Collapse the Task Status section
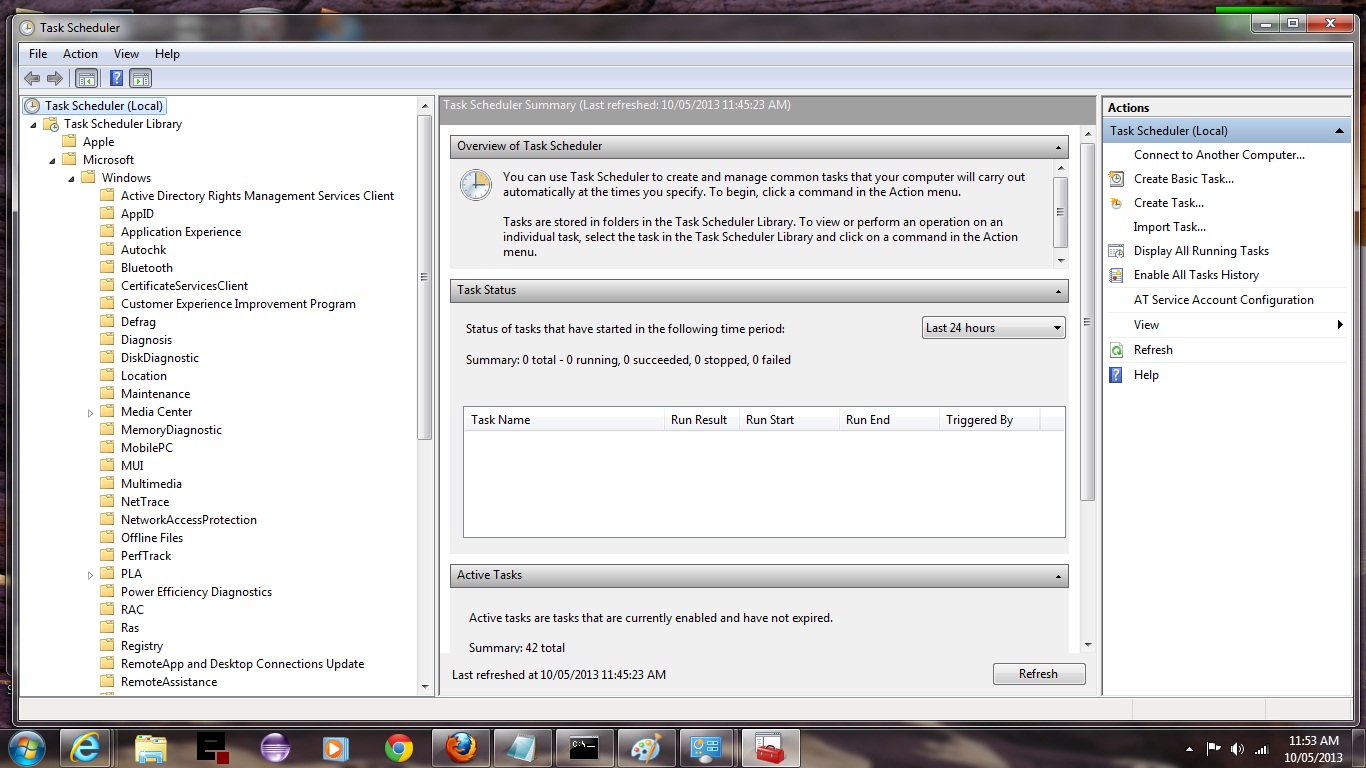Viewport: 1366px width, 768px height. [x=1059, y=291]
